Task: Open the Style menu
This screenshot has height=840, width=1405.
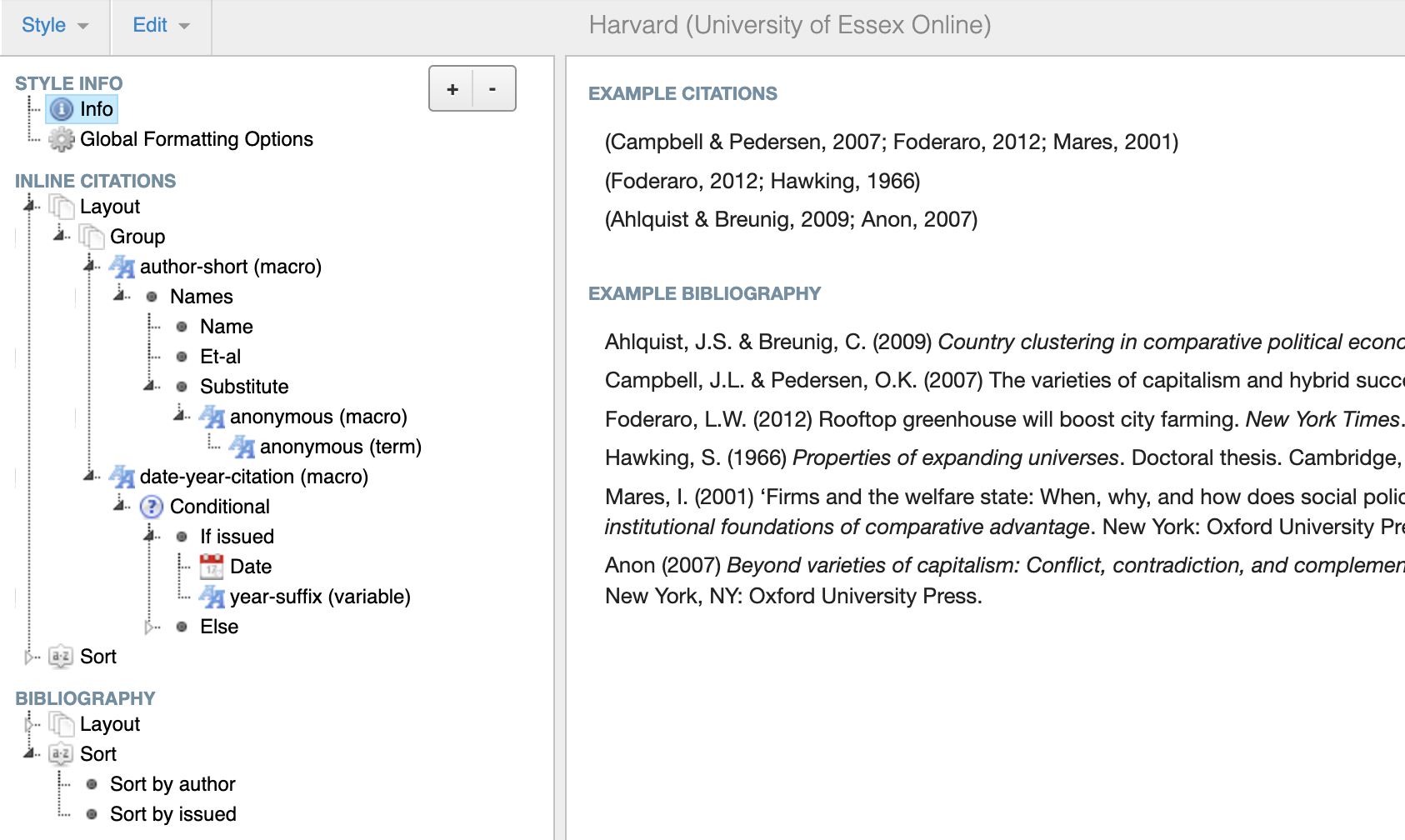Action: tap(55, 26)
